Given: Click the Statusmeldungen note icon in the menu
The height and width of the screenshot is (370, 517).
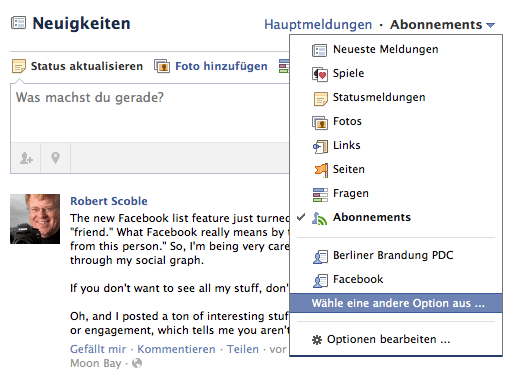Looking at the screenshot, I should coord(321,99).
